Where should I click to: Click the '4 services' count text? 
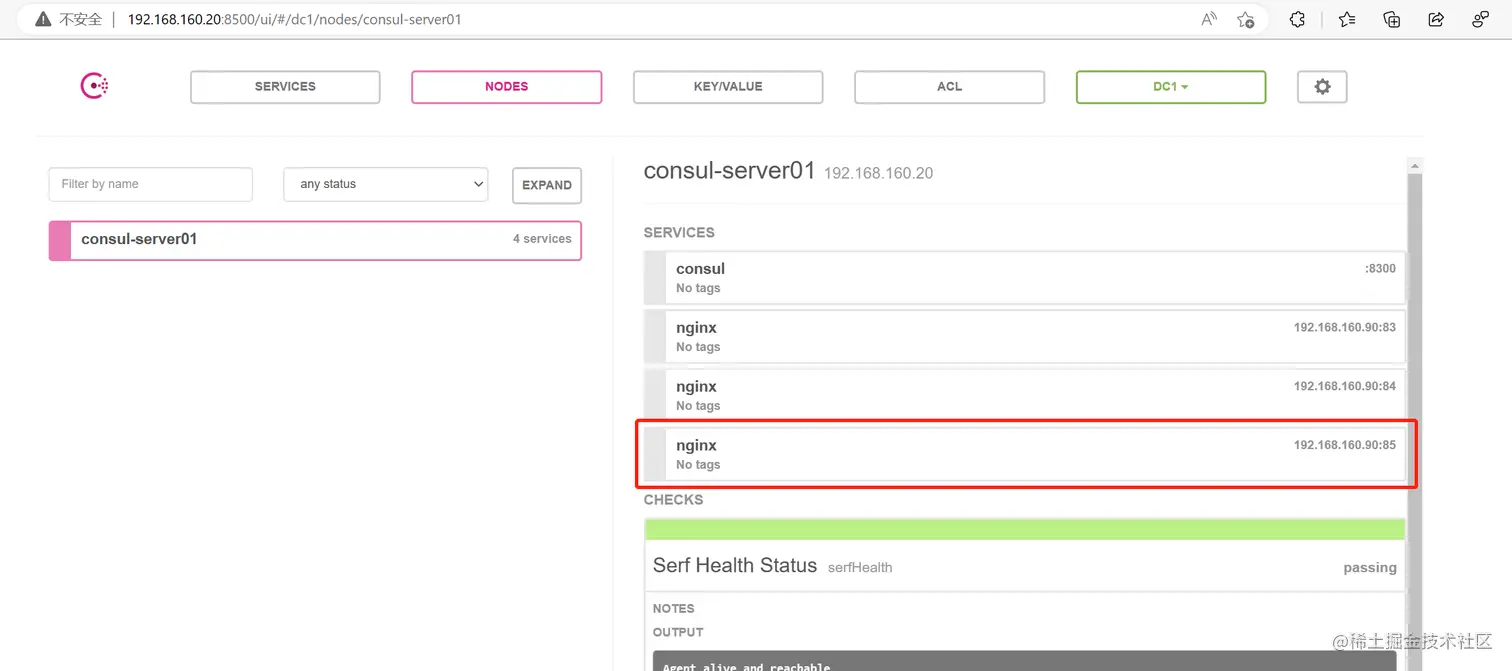click(542, 239)
